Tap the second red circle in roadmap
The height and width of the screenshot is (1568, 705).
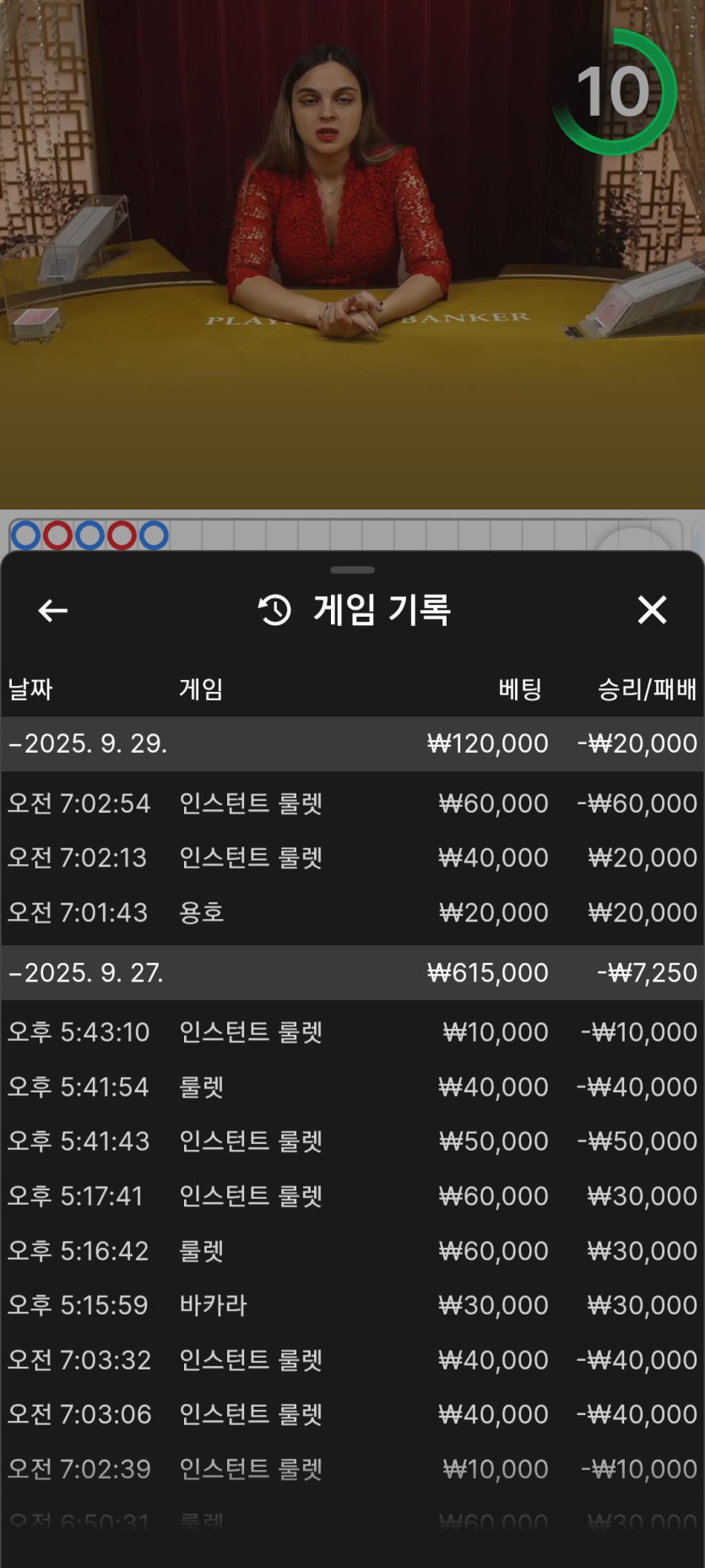tap(122, 535)
